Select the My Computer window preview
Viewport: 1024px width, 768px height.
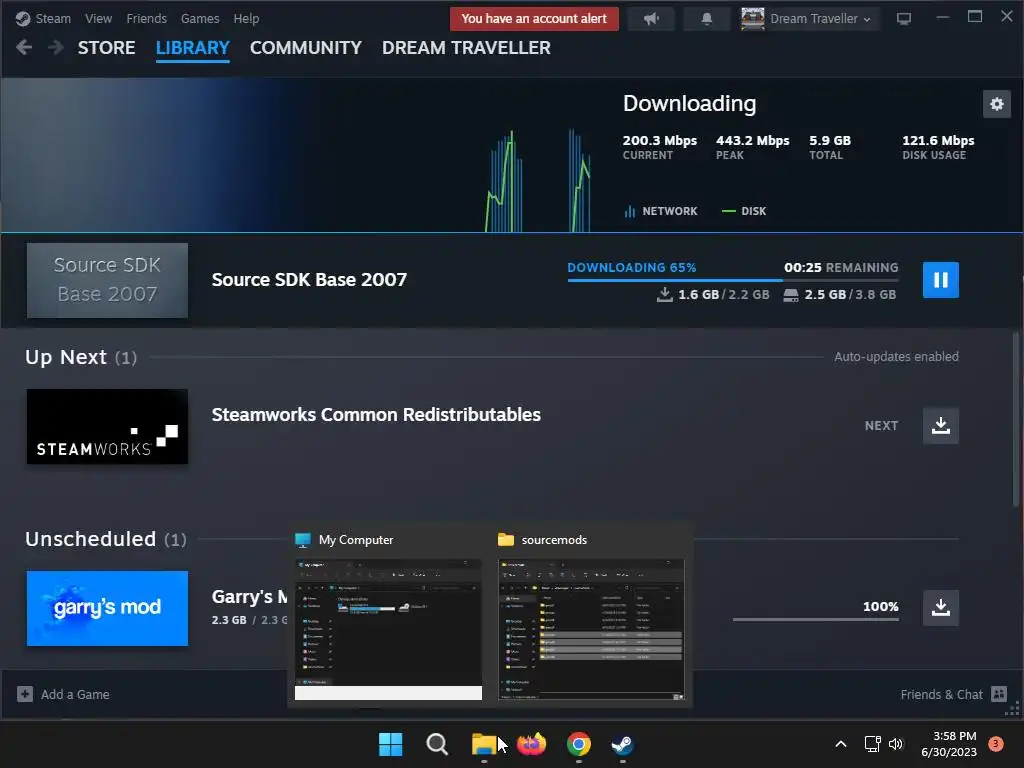pyautogui.click(x=388, y=629)
